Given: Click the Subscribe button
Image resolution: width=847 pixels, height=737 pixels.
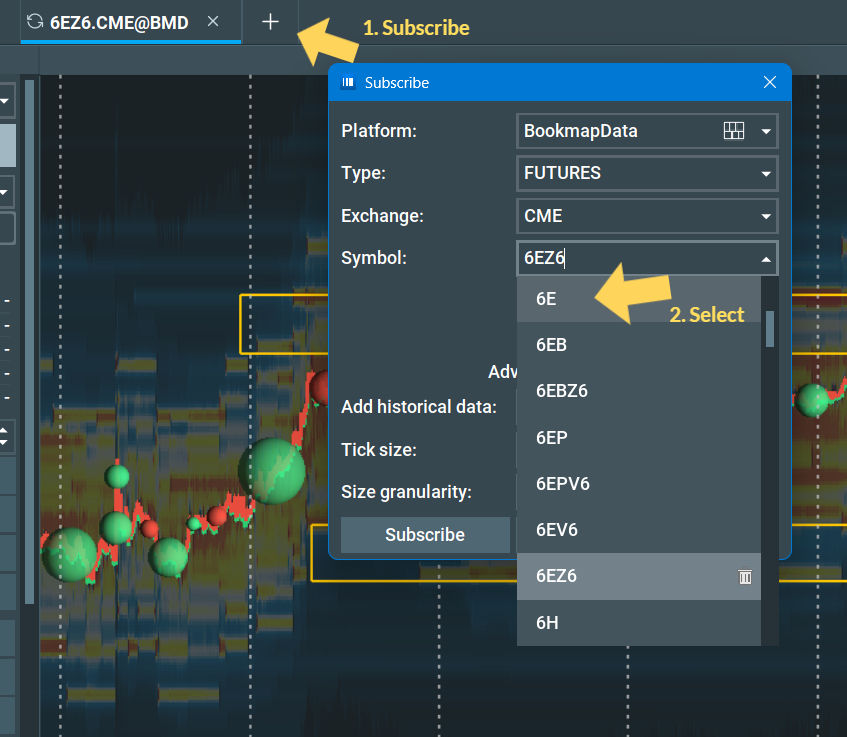Looking at the screenshot, I should [x=425, y=534].
